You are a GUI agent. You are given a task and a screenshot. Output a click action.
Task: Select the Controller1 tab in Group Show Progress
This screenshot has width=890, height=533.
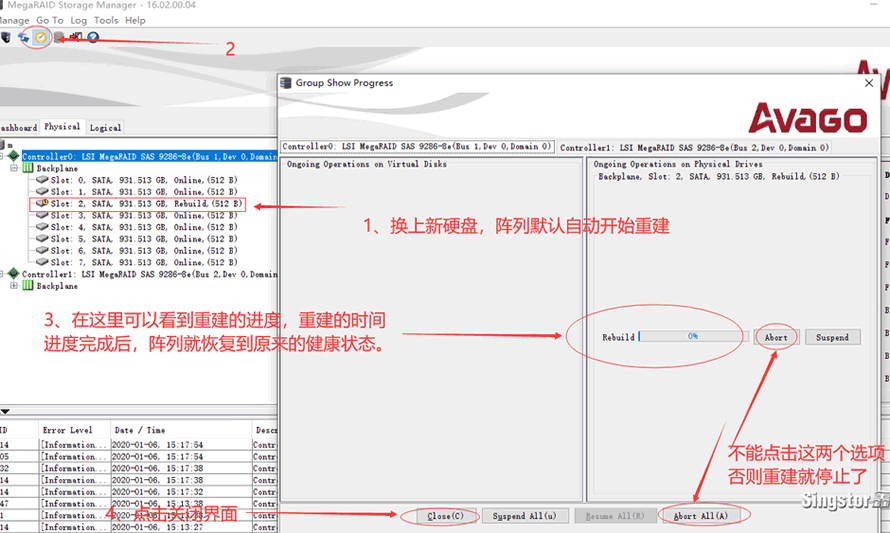pyautogui.click(x=694, y=148)
